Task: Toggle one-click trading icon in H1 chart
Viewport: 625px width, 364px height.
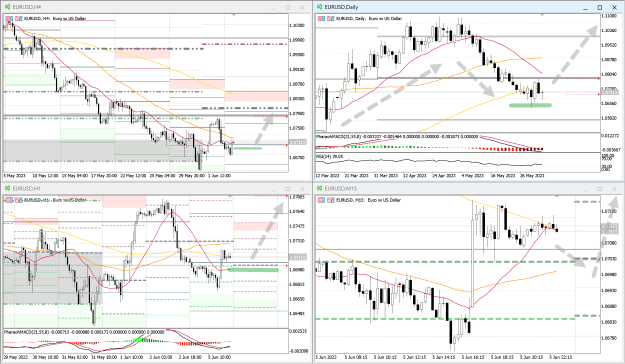Action: [18, 200]
